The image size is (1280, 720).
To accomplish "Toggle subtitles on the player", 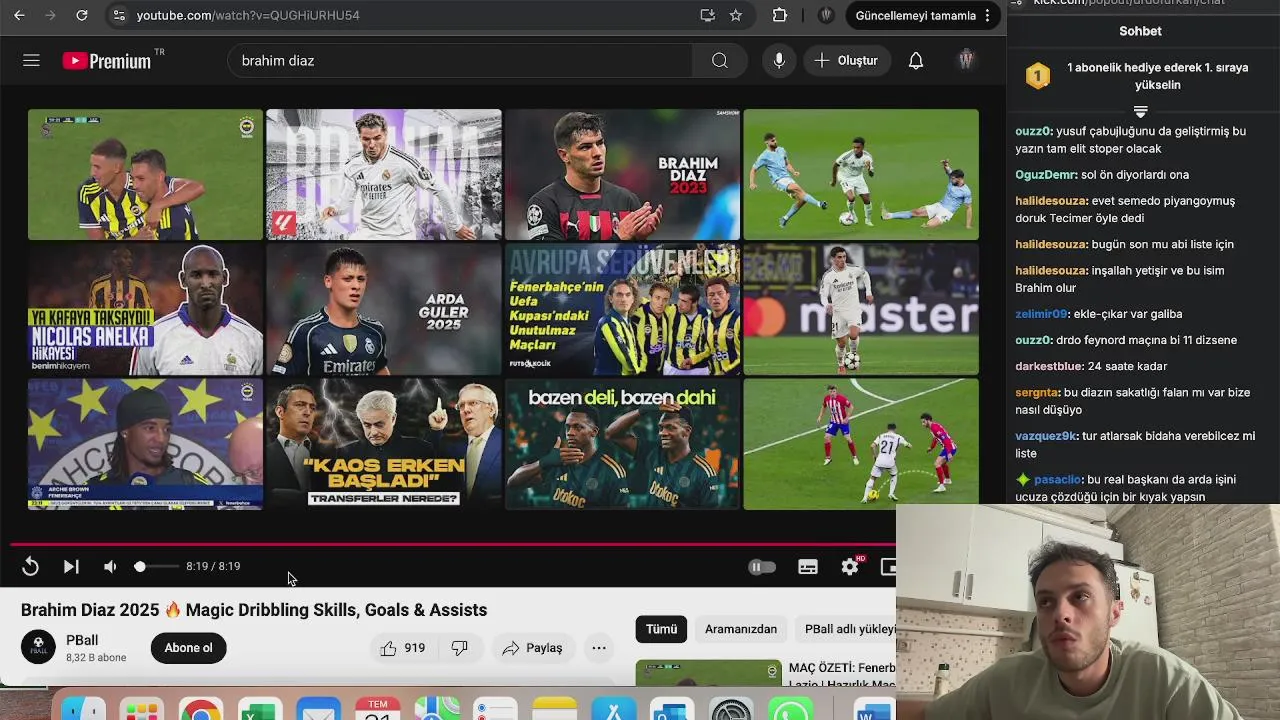I will 808,567.
